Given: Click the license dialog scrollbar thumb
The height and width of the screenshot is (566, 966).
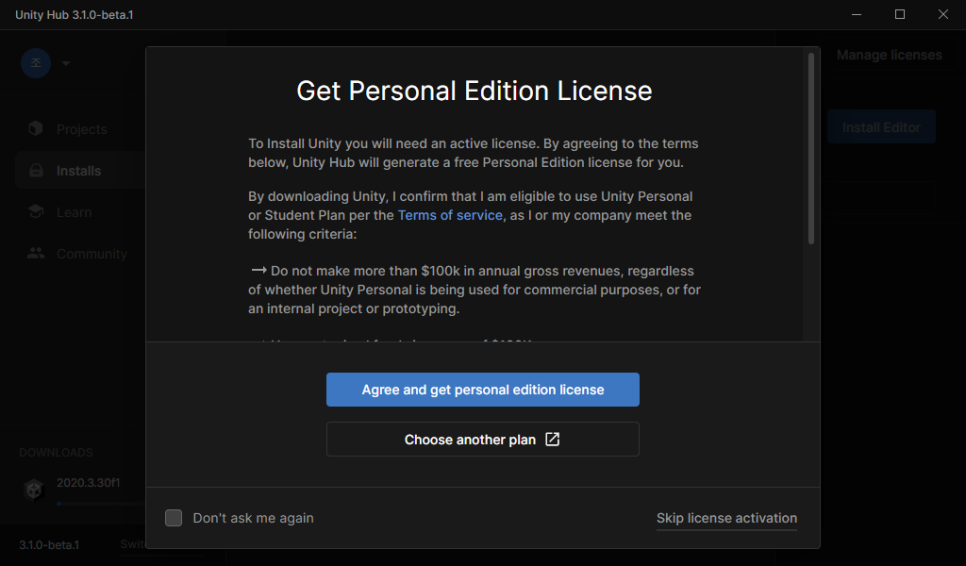Looking at the screenshot, I should tap(811, 148).
